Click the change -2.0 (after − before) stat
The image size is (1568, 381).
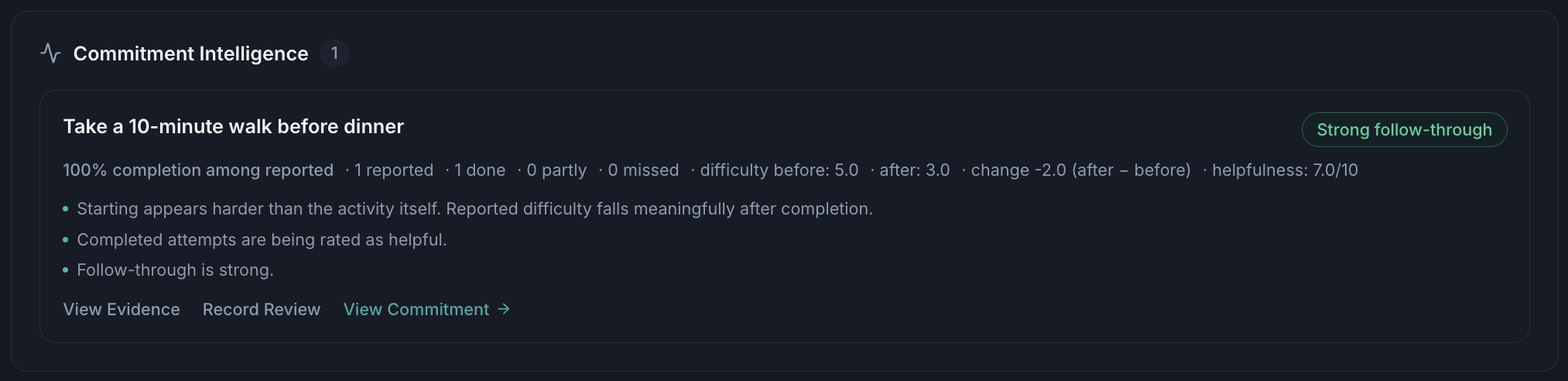pyautogui.click(x=1080, y=170)
